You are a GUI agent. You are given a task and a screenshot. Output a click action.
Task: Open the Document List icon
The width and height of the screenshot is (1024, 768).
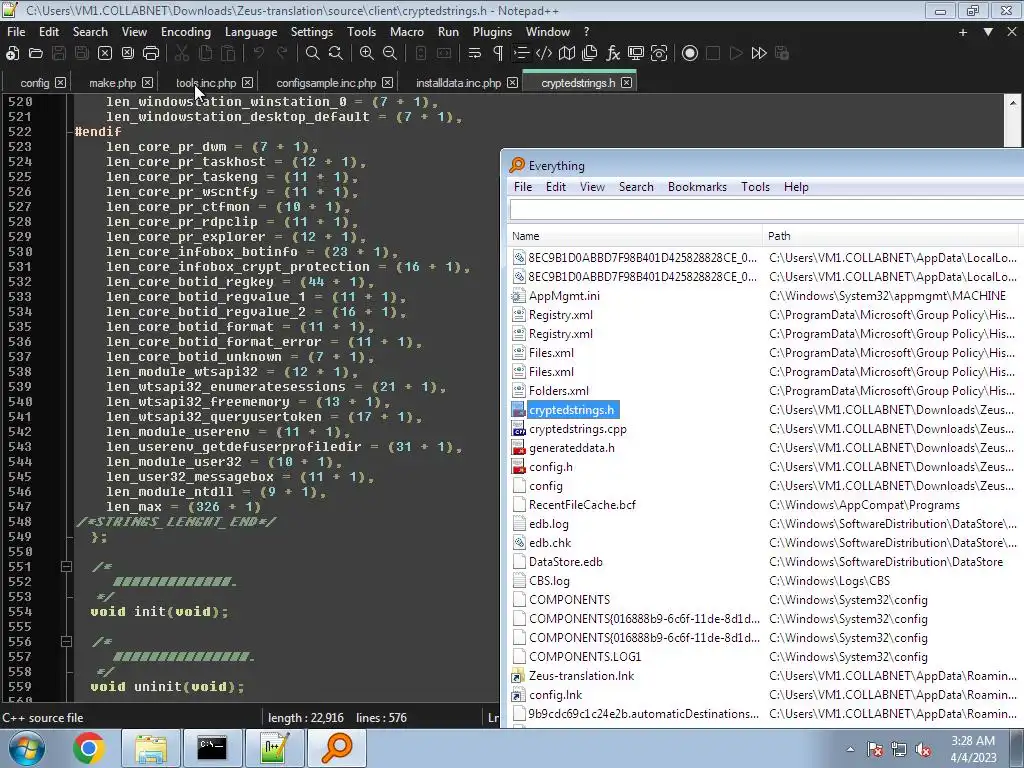(590, 54)
